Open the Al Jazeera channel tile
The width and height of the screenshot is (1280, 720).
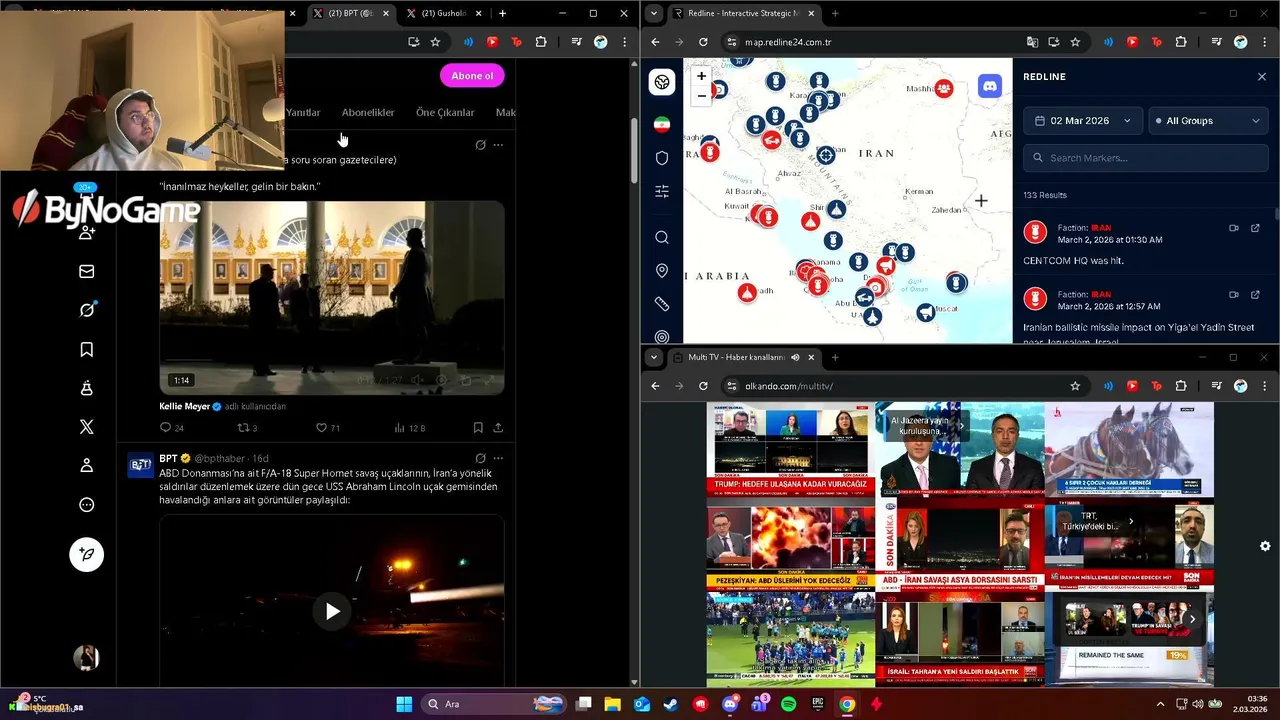point(959,450)
